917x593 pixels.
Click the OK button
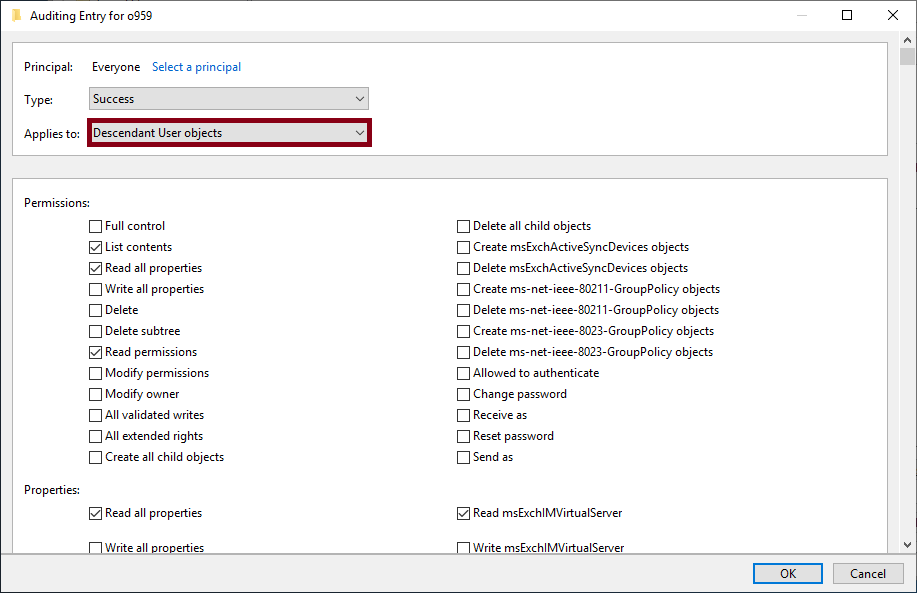click(788, 574)
